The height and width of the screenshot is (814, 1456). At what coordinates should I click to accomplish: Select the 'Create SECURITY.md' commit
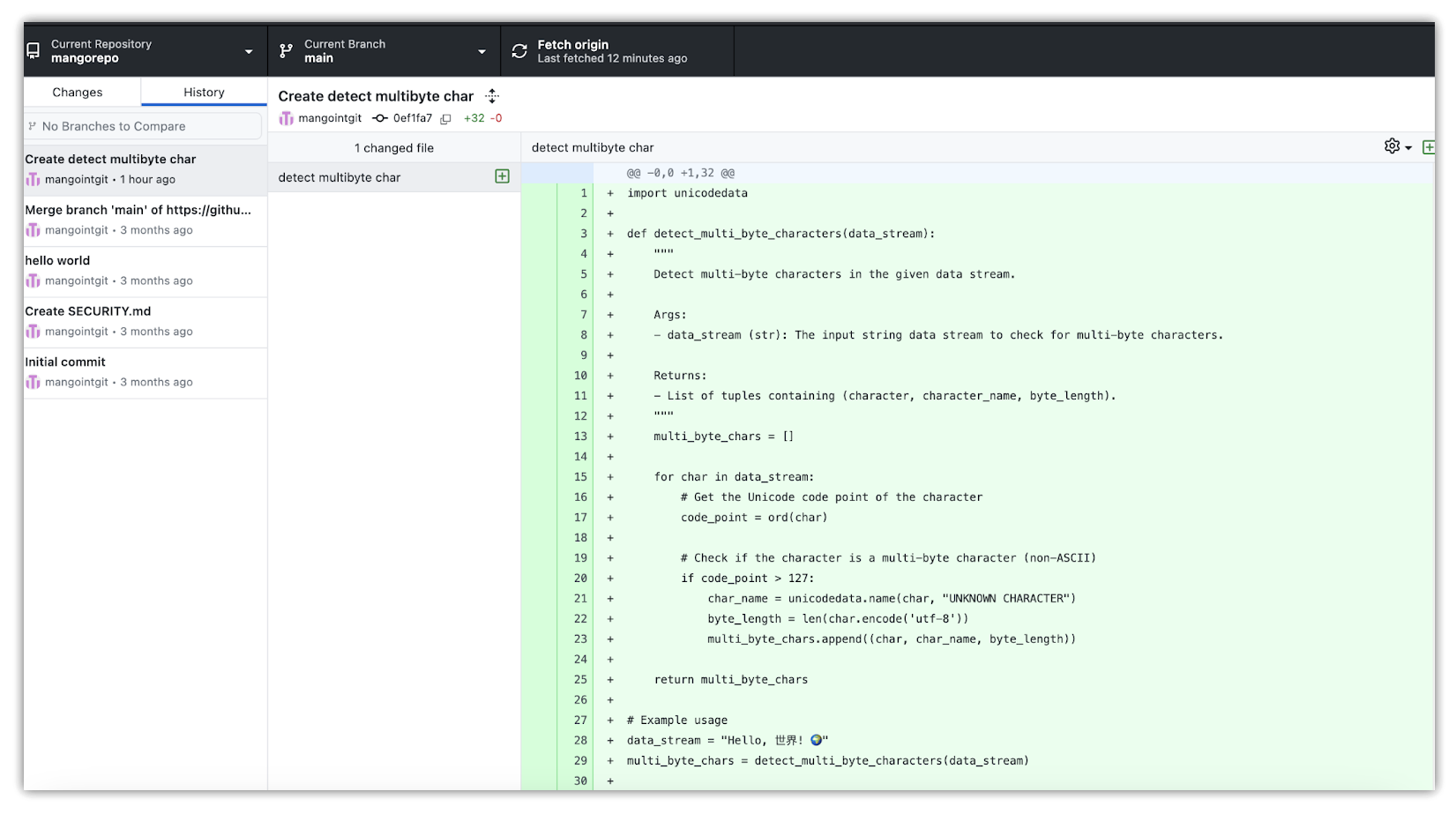(x=146, y=321)
